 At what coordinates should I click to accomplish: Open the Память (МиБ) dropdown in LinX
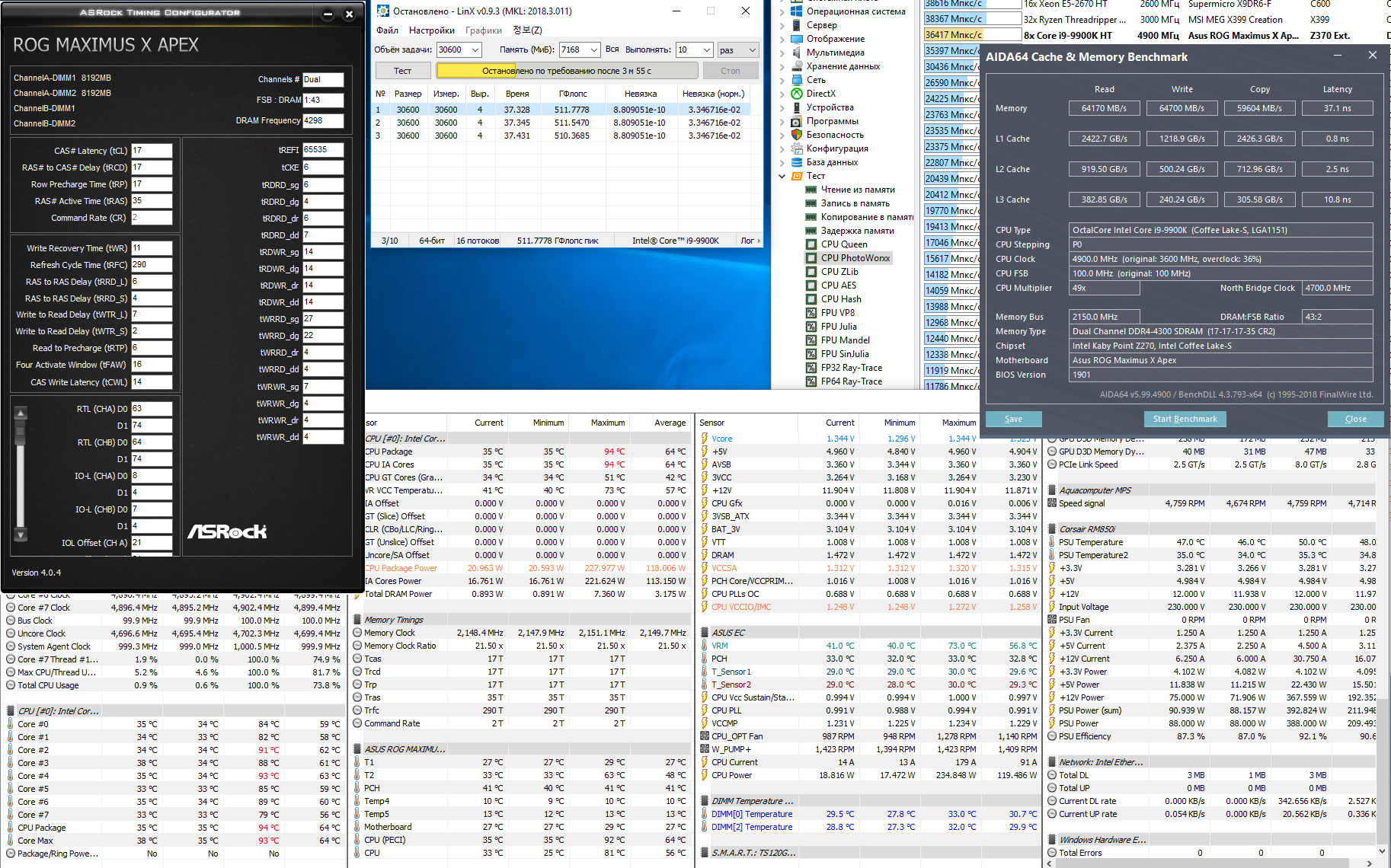594,50
